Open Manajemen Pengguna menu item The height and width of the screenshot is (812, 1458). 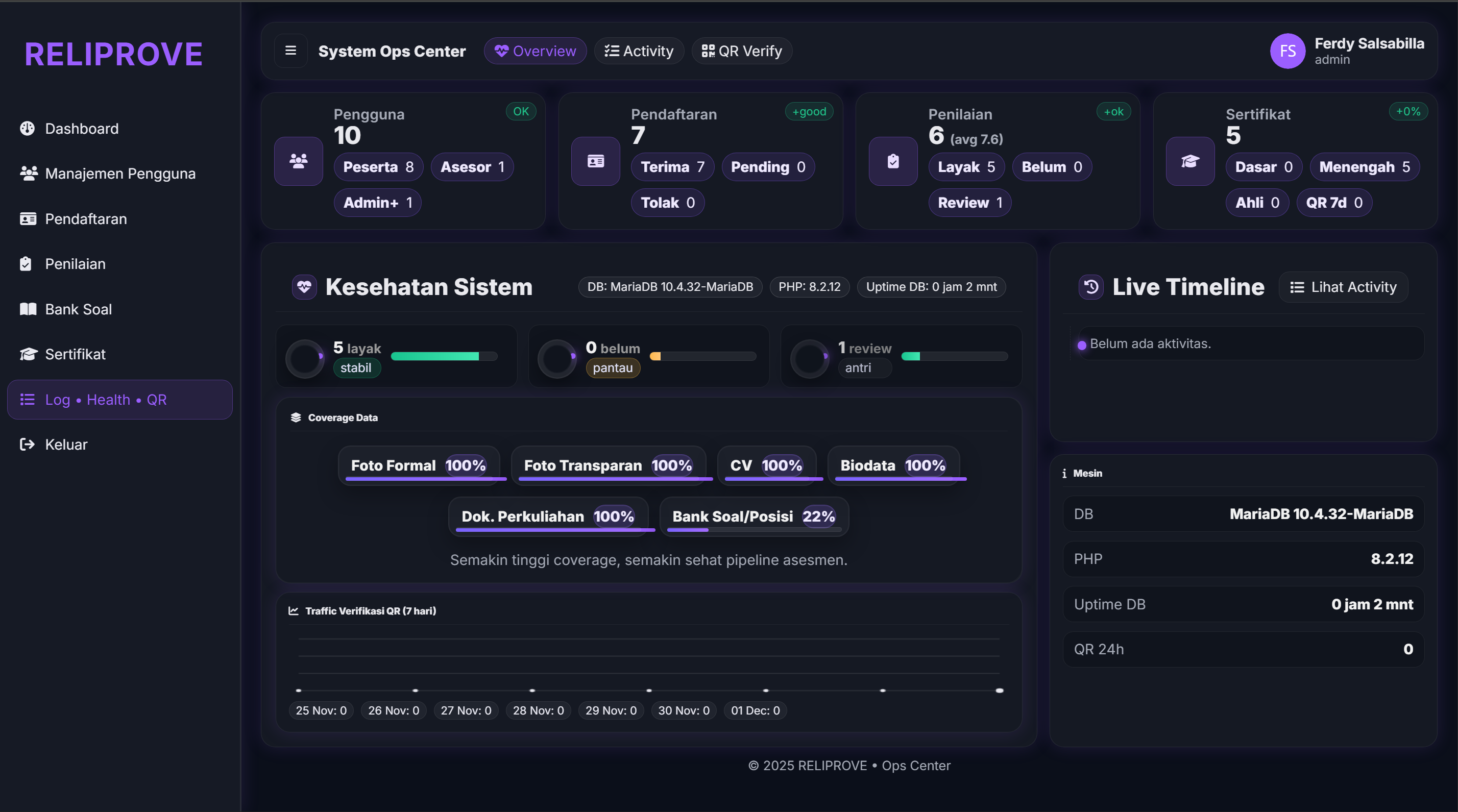(x=120, y=173)
